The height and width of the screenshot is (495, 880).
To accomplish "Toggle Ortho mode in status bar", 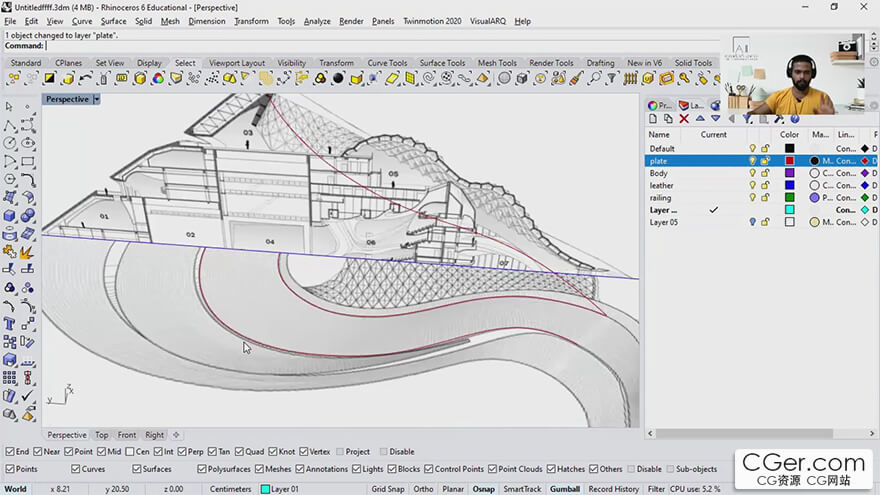I will (x=423, y=489).
